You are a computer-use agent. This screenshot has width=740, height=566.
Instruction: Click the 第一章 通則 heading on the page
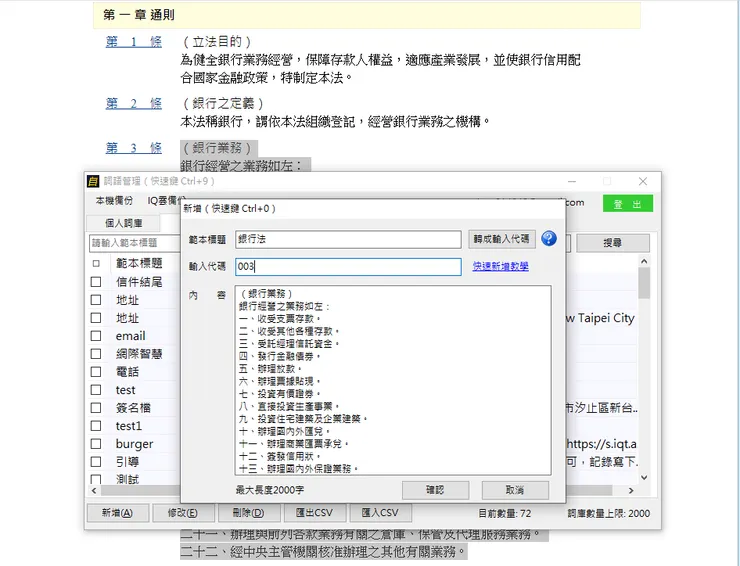click(x=139, y=15)
